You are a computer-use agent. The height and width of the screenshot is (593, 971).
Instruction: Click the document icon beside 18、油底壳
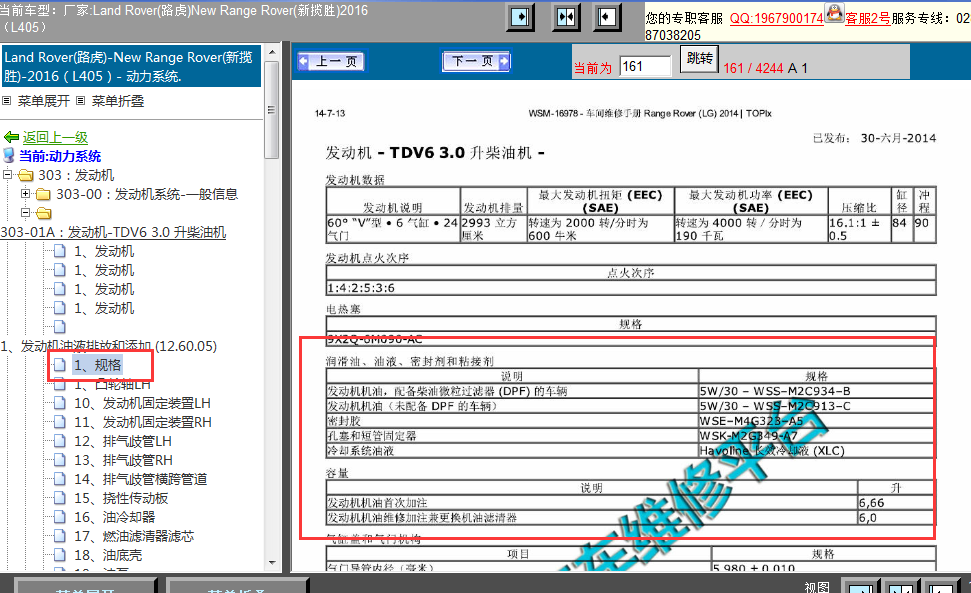pos(59,555)
